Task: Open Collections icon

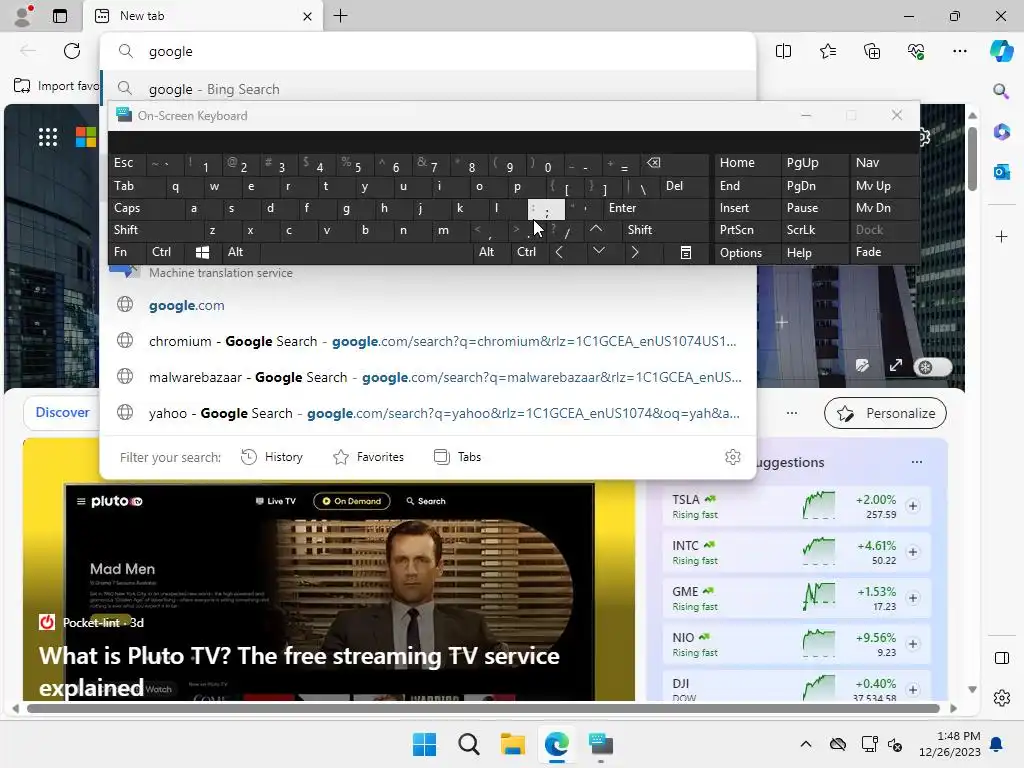Action: [x=872, y=51]
